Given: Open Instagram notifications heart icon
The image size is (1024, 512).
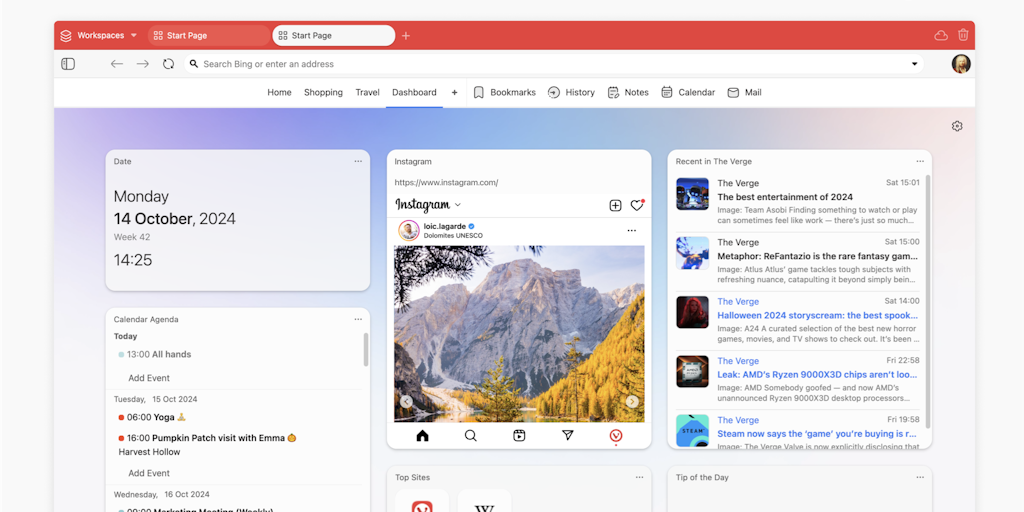Looking at the screenshot, I should pyautogui.click(x=637, y=206).
